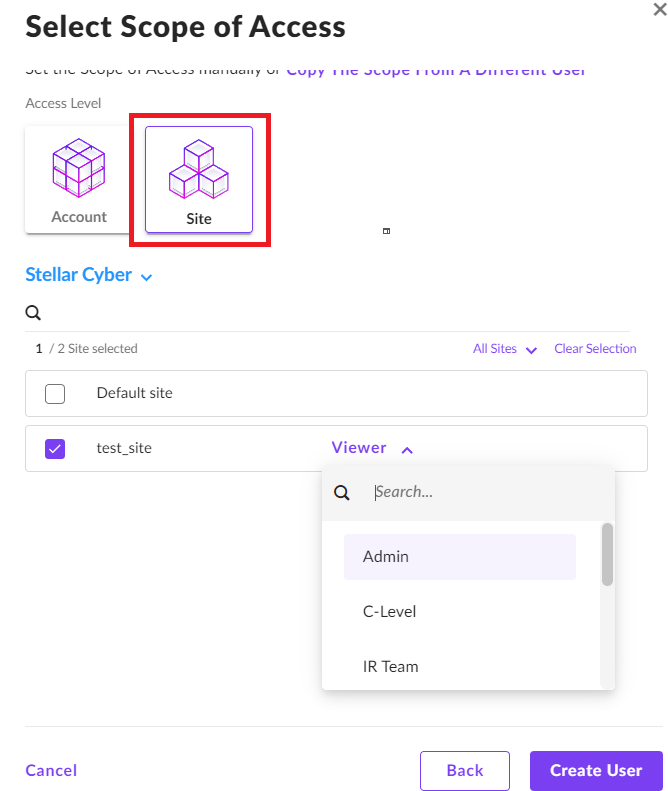Collapse the Viewer role dropdown
Screen dimensions: 668x791
[x=372, y=448]
